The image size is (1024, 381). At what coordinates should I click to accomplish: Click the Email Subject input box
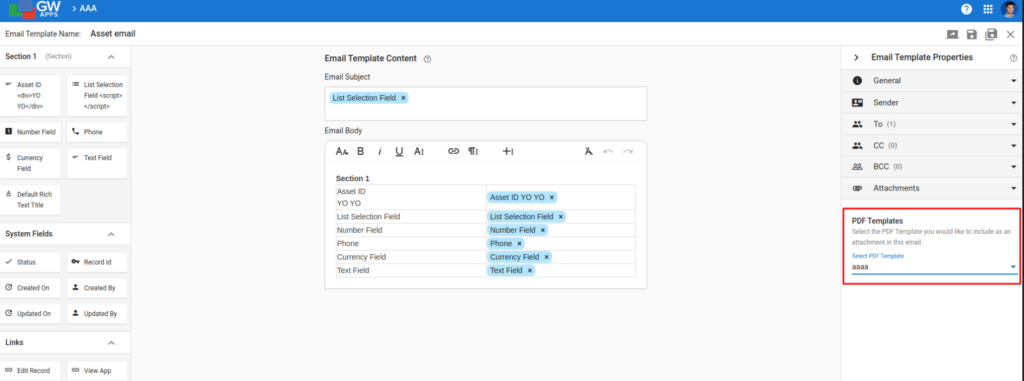click(x=486, y=103)
